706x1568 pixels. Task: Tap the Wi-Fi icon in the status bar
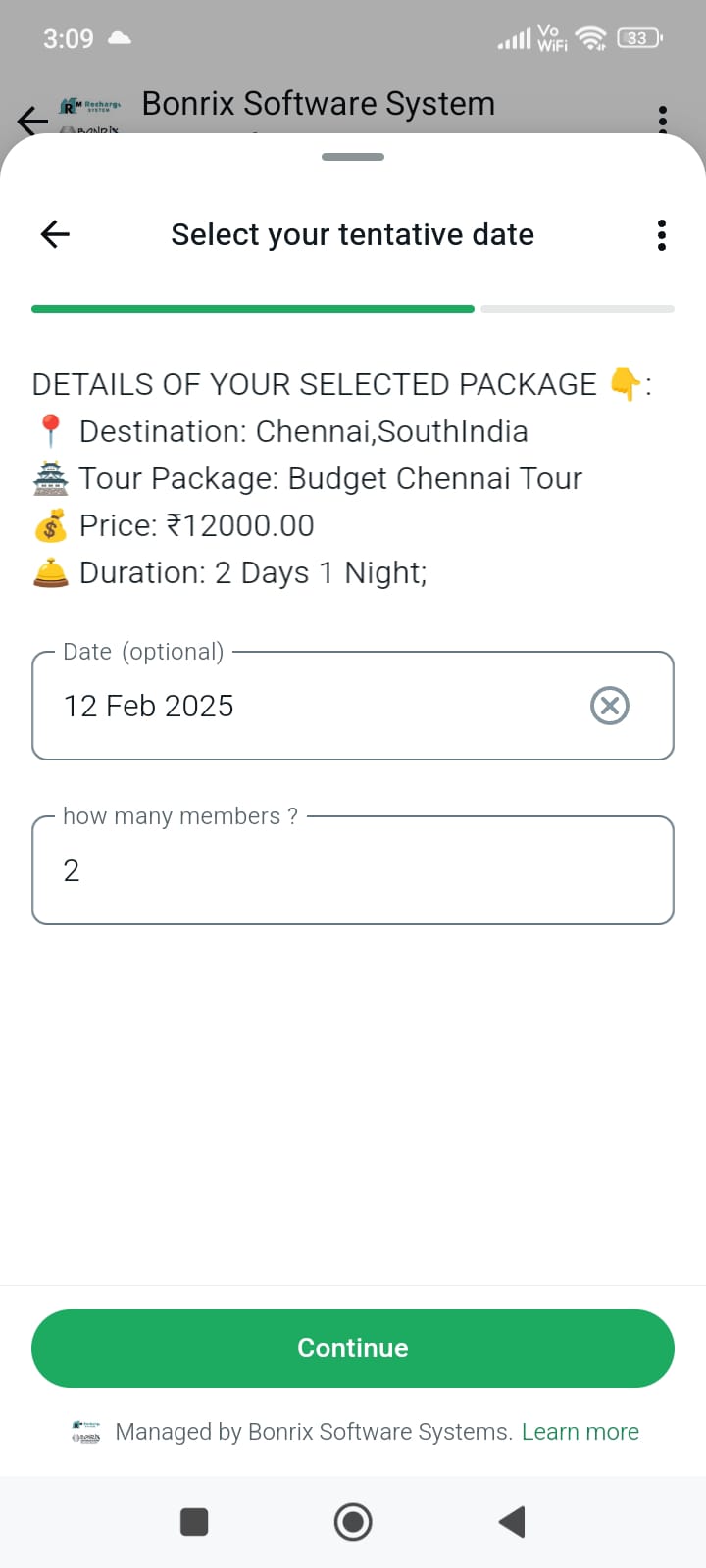coord(590,38)
